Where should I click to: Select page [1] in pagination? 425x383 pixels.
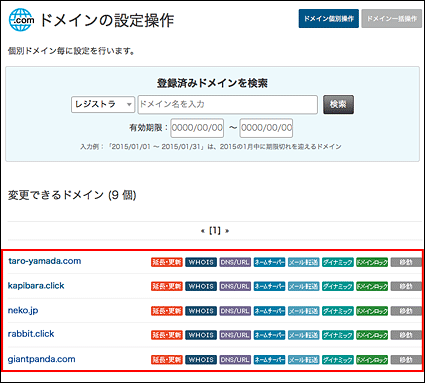pos(215,230)
